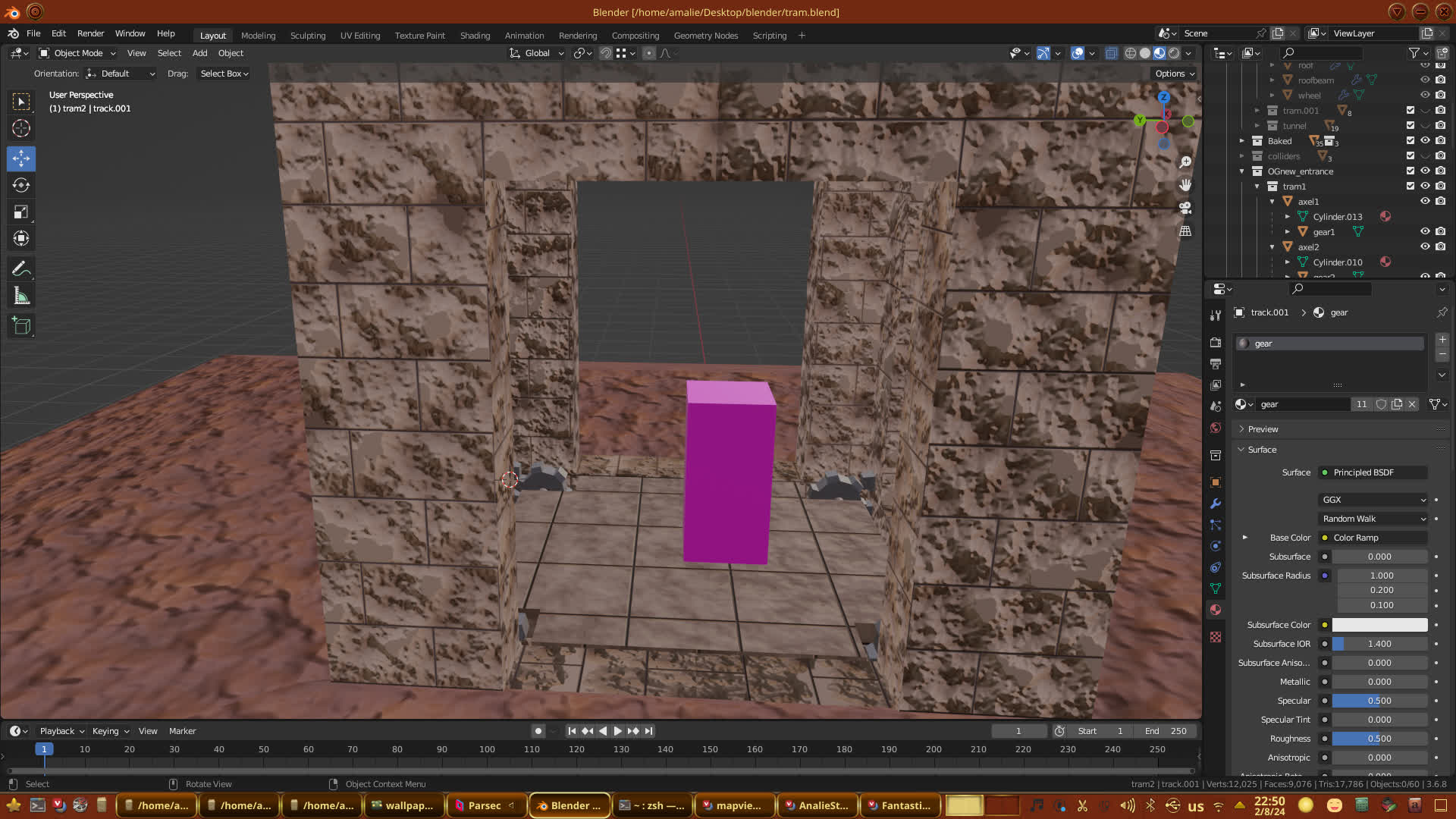Image resolution: width=1456 pixels, height=819 pixels.
Task: Select the Measure tool
Action: [21, 297]
